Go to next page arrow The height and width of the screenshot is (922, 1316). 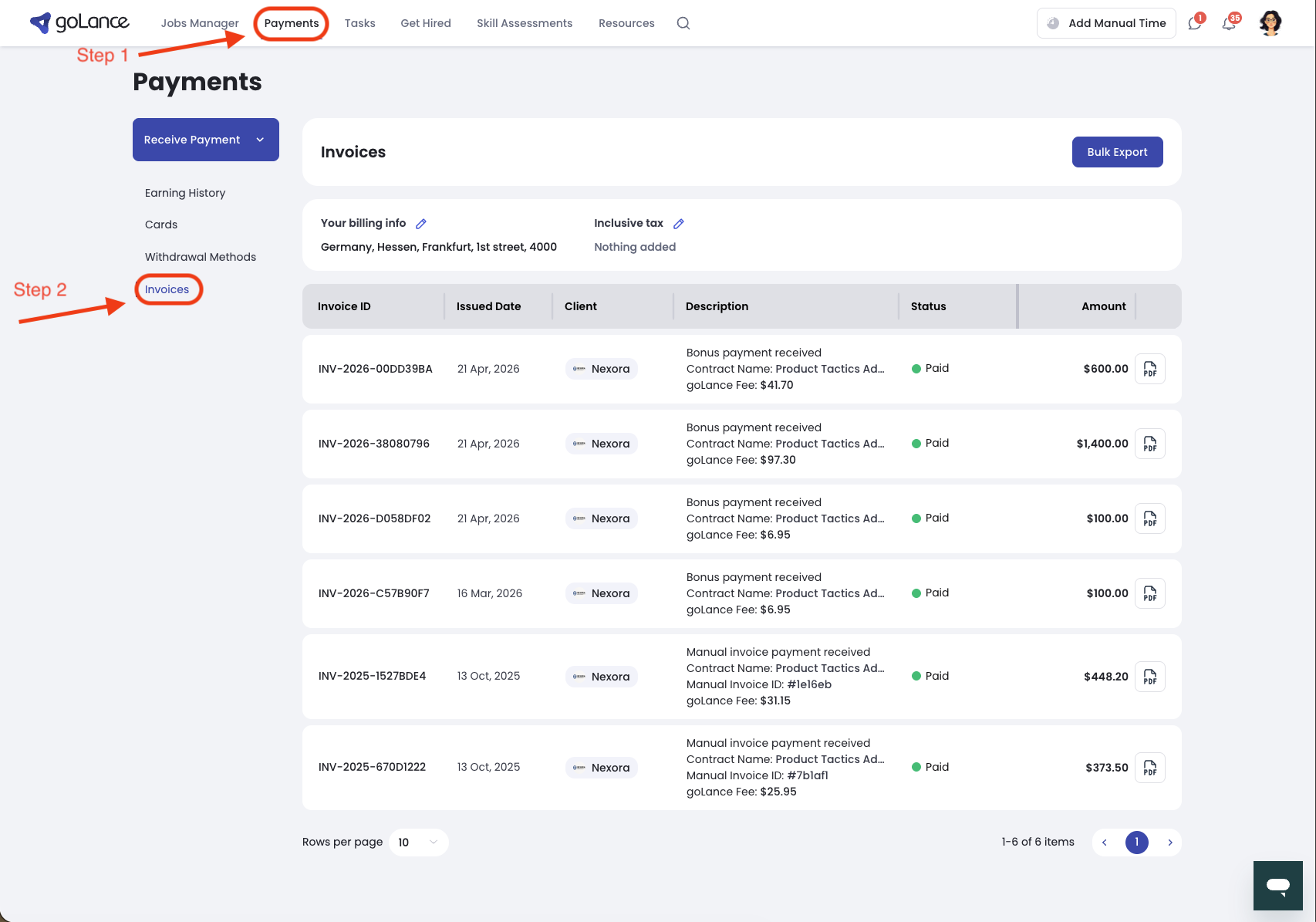(x=1170, y=843)
